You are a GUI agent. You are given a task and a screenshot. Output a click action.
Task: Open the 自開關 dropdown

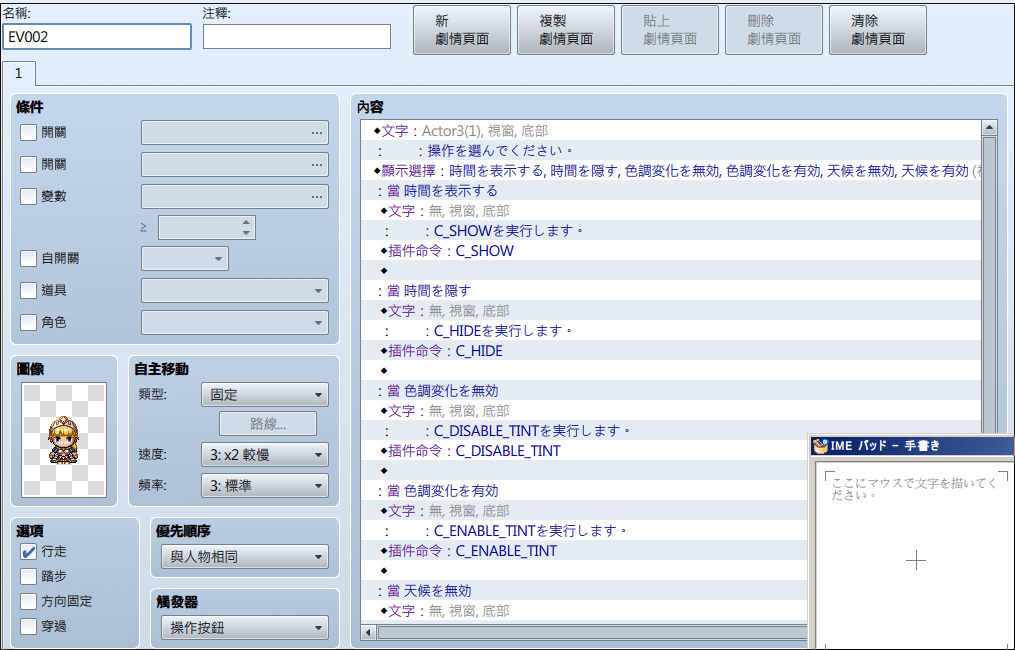(184, 259)
